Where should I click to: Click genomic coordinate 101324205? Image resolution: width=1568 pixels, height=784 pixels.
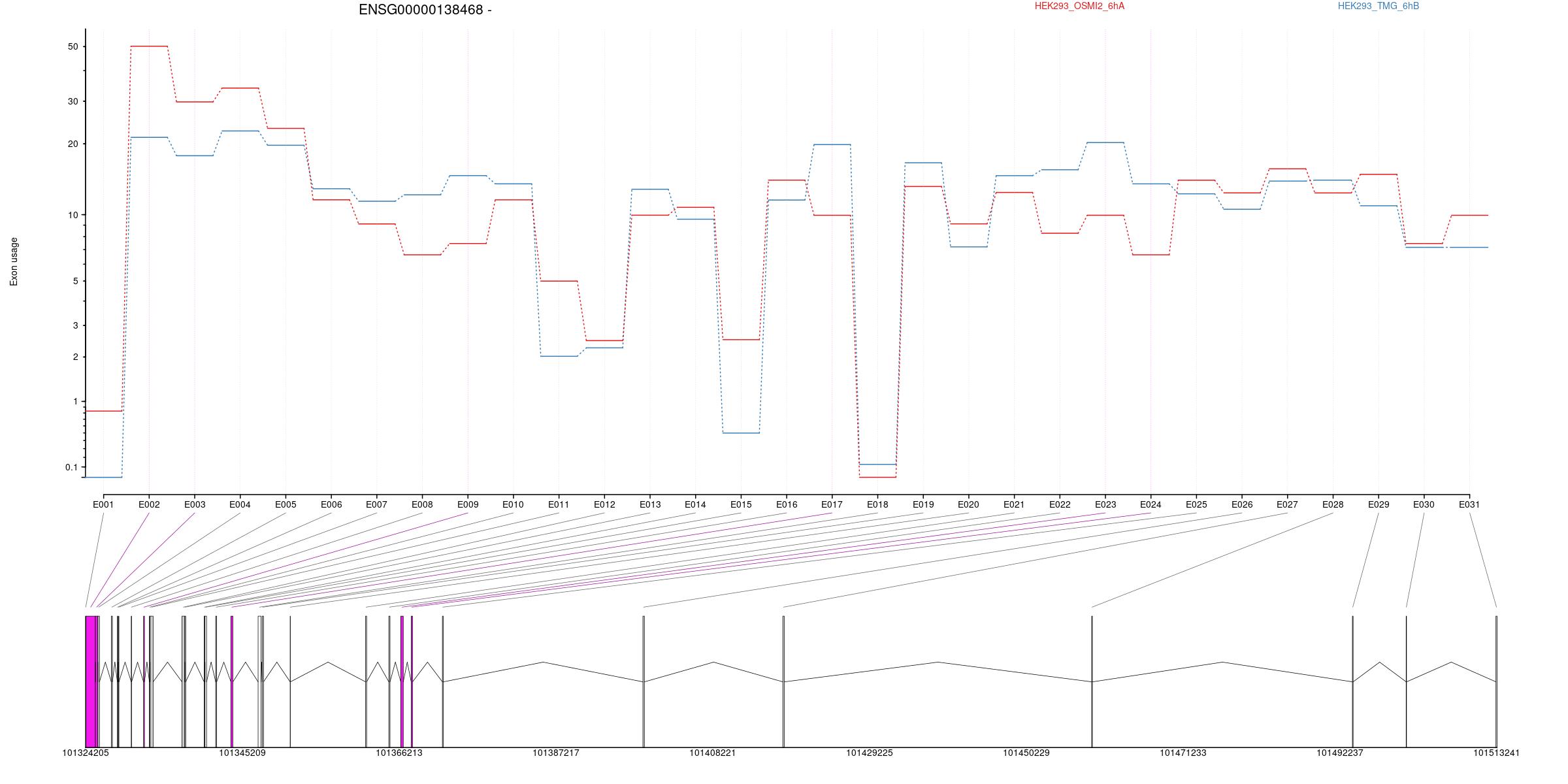(86, 753)
